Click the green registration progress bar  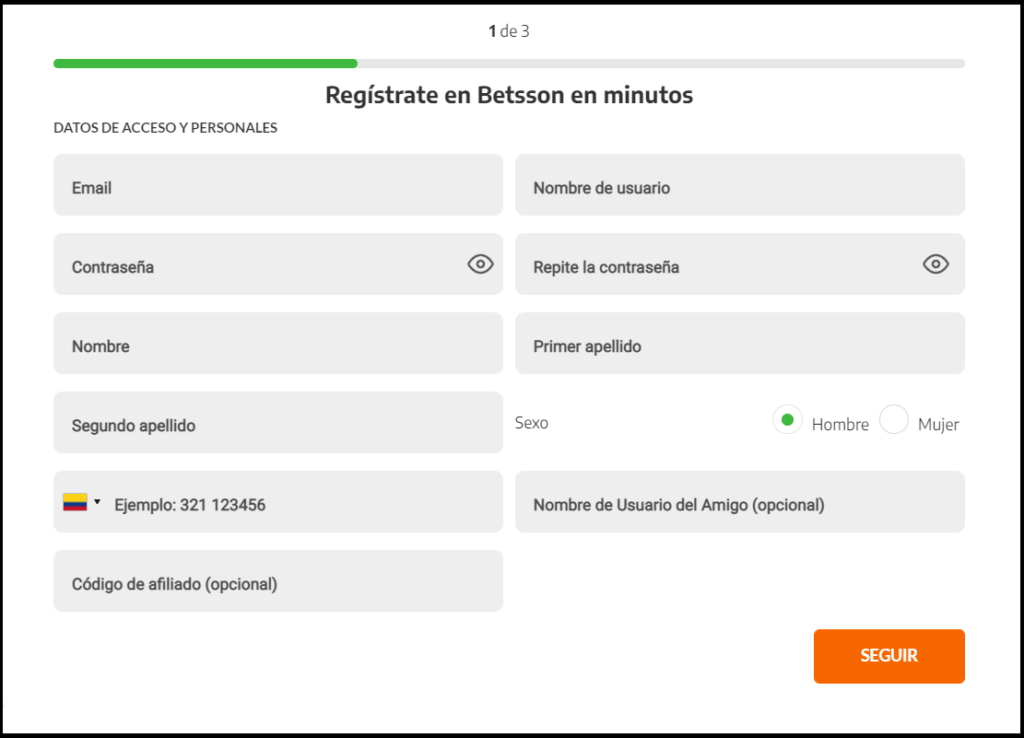click(205, 64)
